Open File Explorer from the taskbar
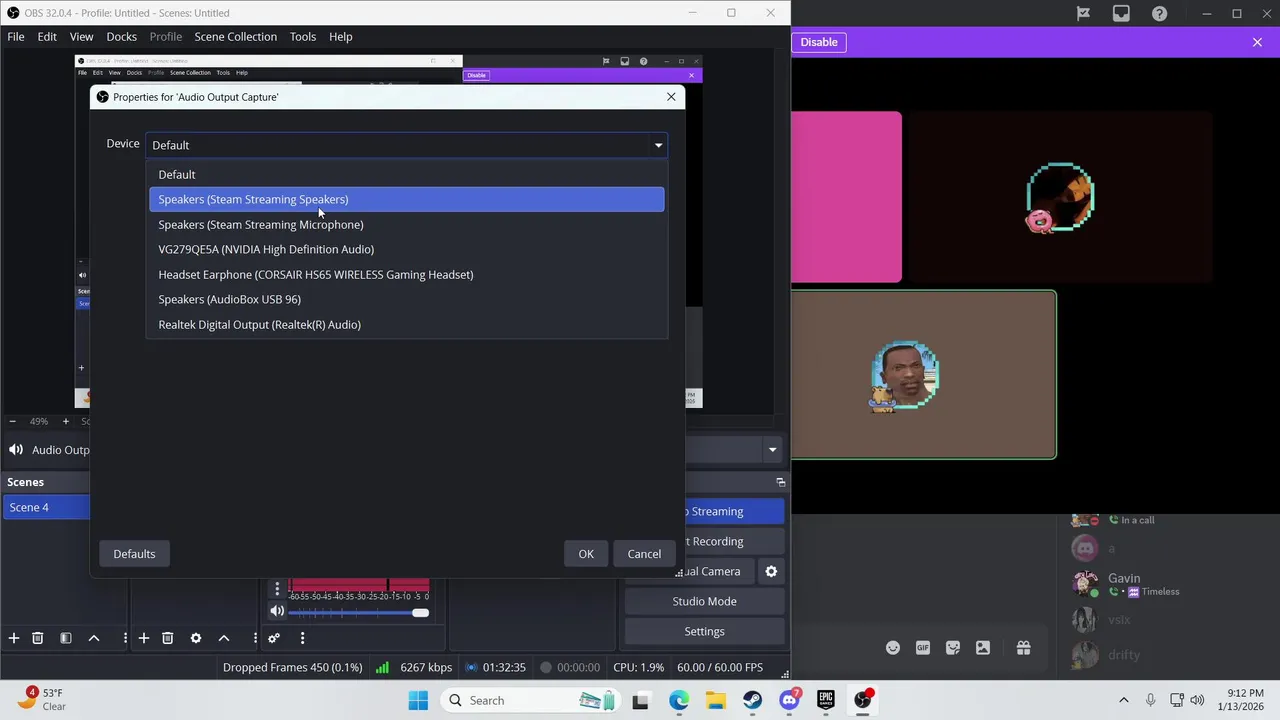1280x720 pixels. pyautogui.click(x=716, y=700)
